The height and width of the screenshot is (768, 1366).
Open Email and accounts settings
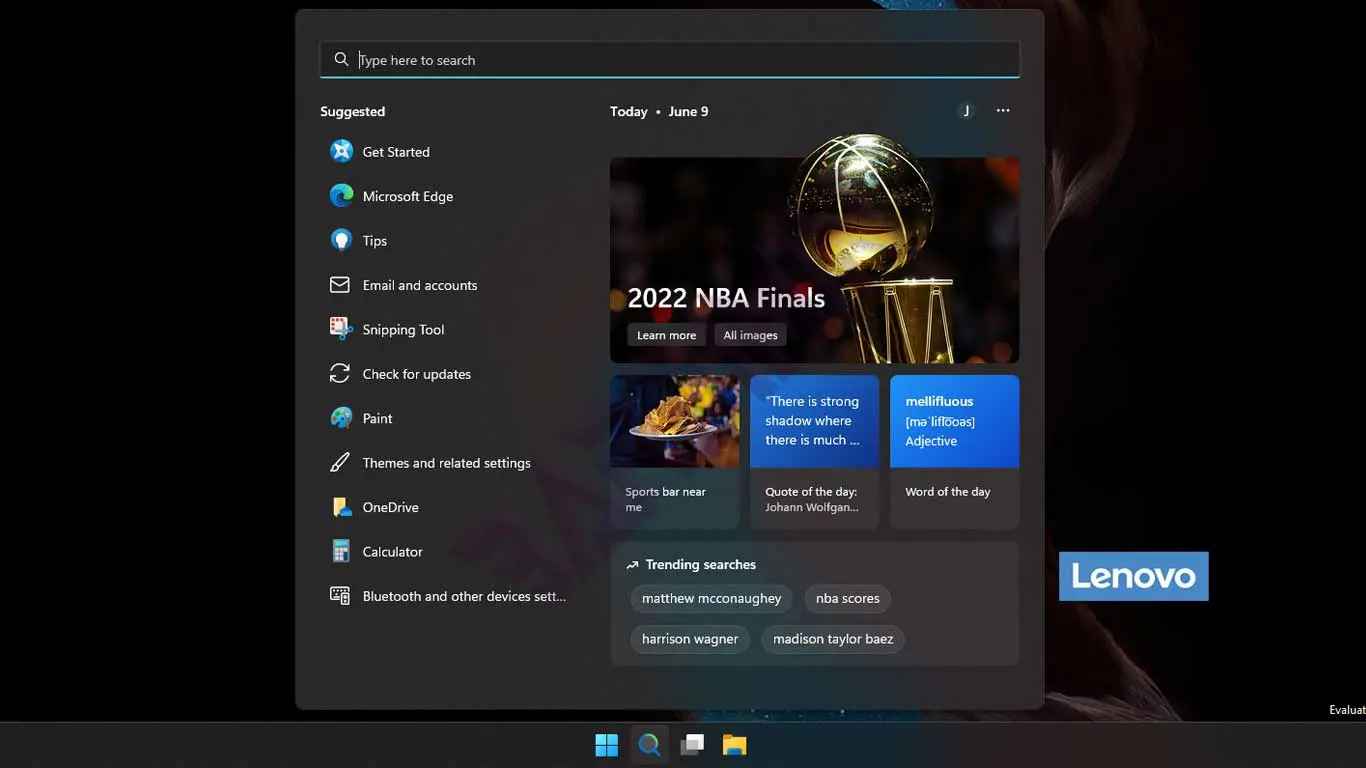tap(419, 285)
